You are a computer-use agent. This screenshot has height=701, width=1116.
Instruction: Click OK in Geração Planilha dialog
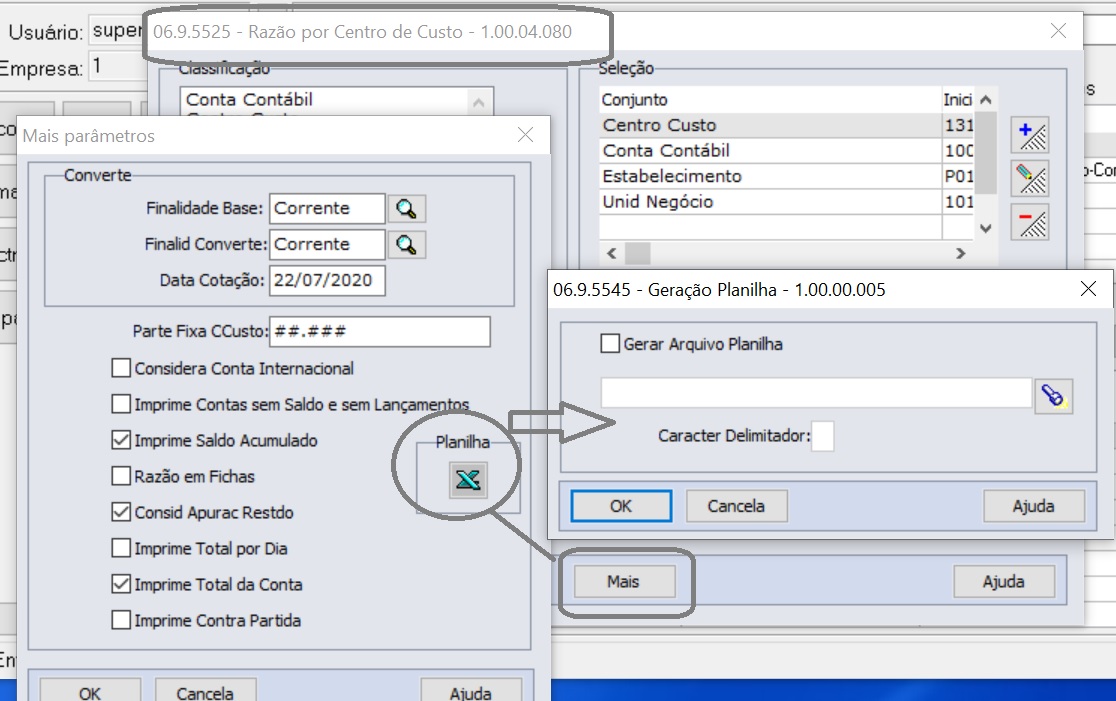(621, 506)
